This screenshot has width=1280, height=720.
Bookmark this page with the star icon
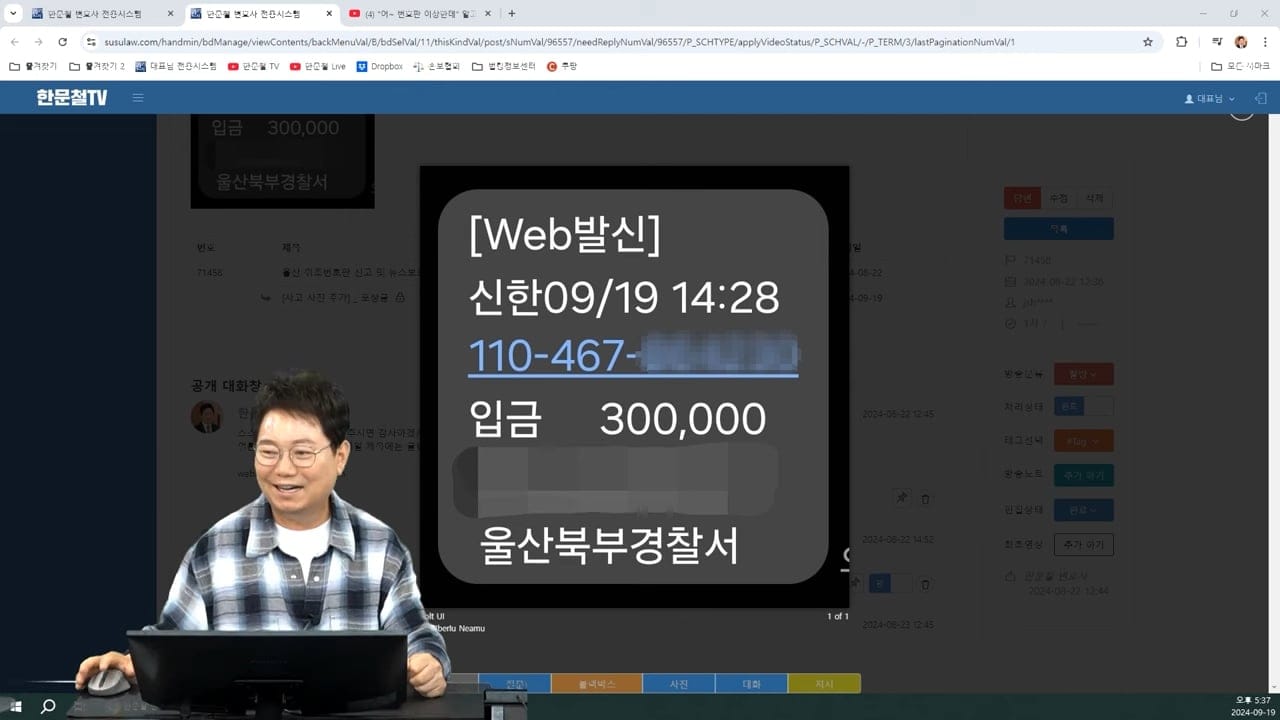point(1148,42)
